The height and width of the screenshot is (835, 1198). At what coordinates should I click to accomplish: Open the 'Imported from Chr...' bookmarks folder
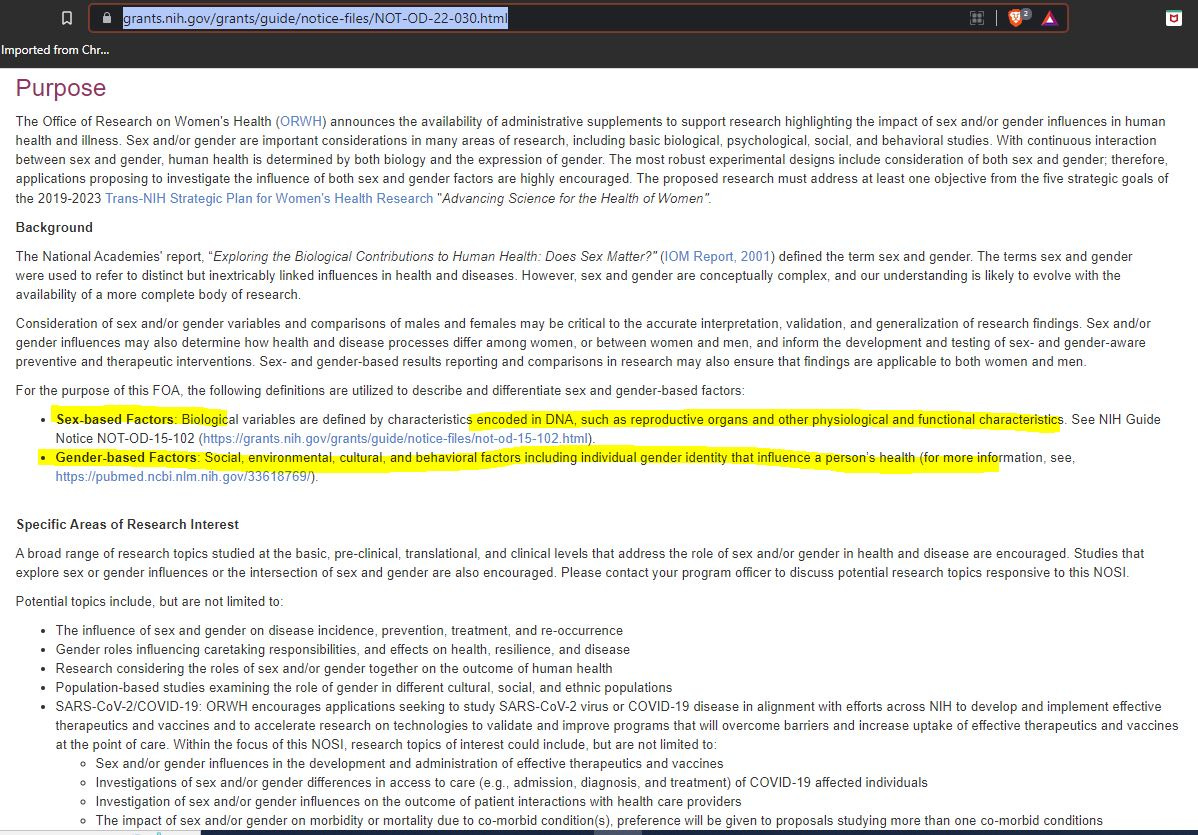[x=55, y=50]
